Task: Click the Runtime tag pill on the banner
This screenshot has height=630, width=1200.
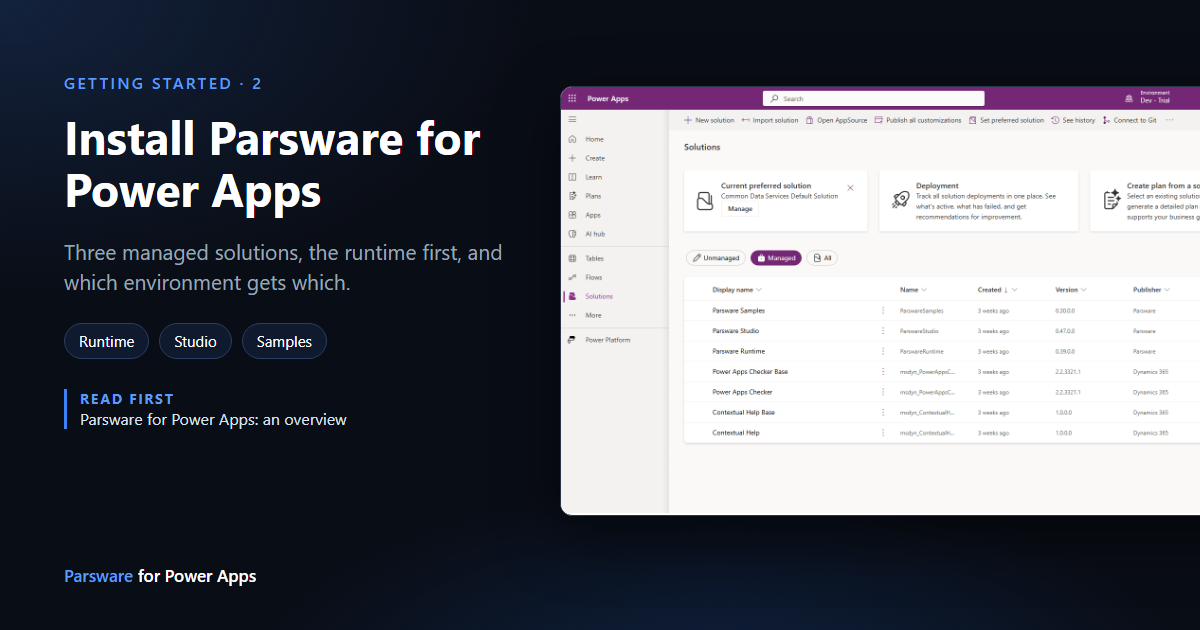Action: tap(107, 341)
